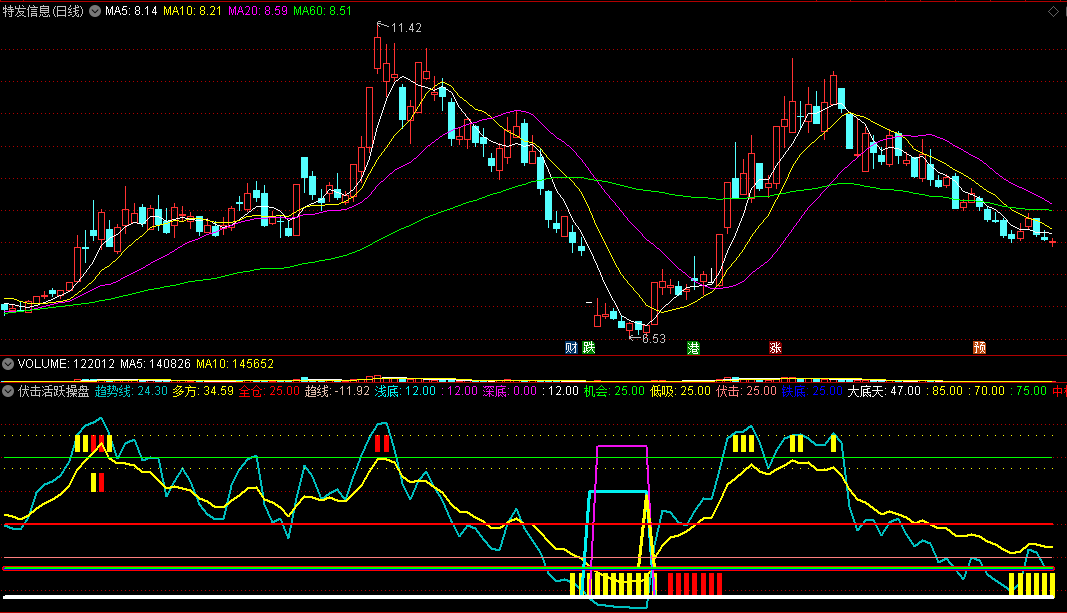1067x613 pixels.
Task: Click the magenta 深底: 0.00 value
Action: click(510, 391)
